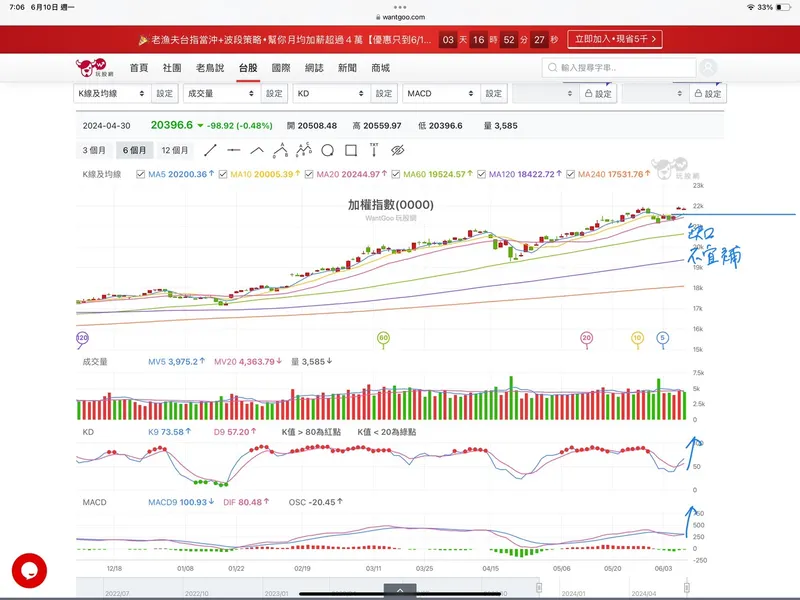Click the 老漁夫台指當沖 promo banner text
800x600 pixels.
point(291,40)
